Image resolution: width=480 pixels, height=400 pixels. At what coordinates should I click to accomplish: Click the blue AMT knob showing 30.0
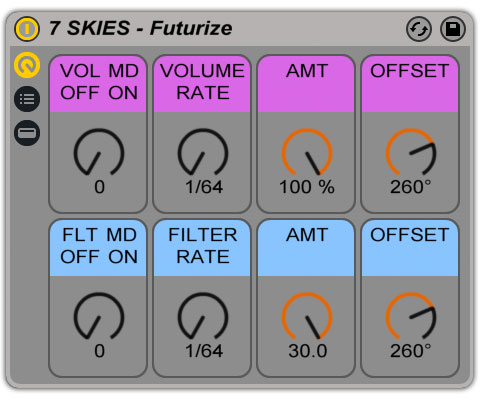pyautogui.click(x=307, y=317)
